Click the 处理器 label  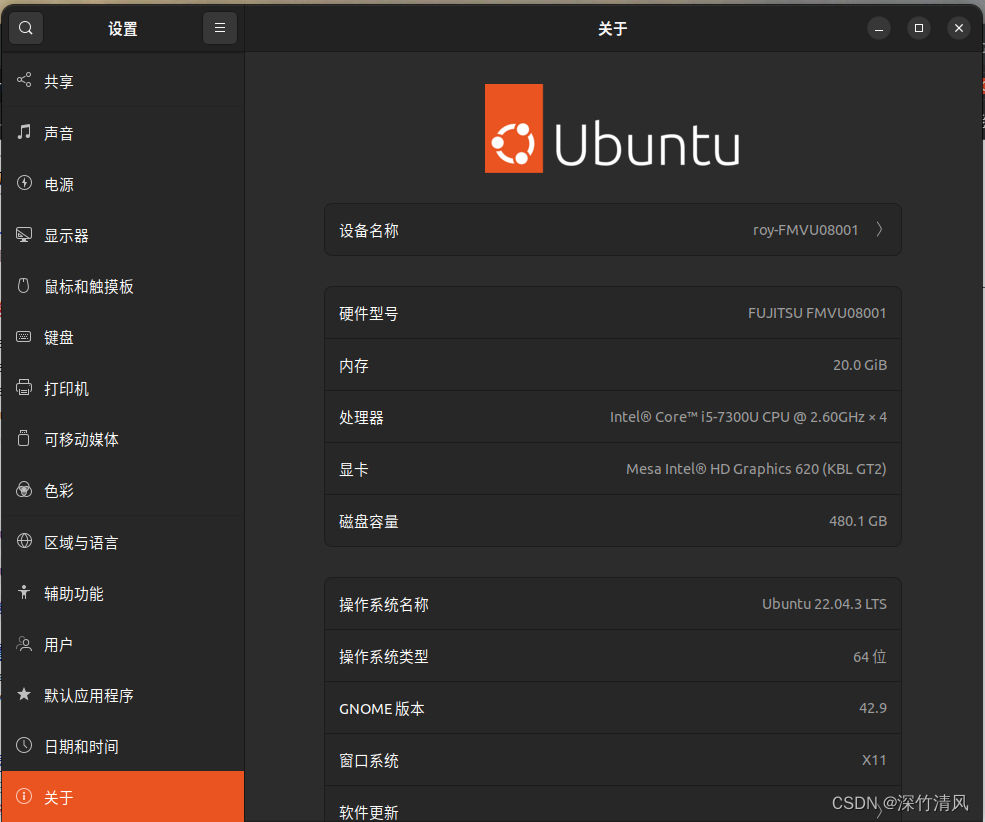click(361, 418)
